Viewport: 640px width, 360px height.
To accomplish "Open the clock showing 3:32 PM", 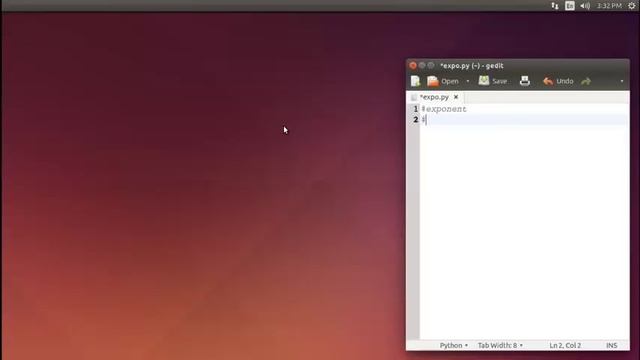I will pos(609,6).
